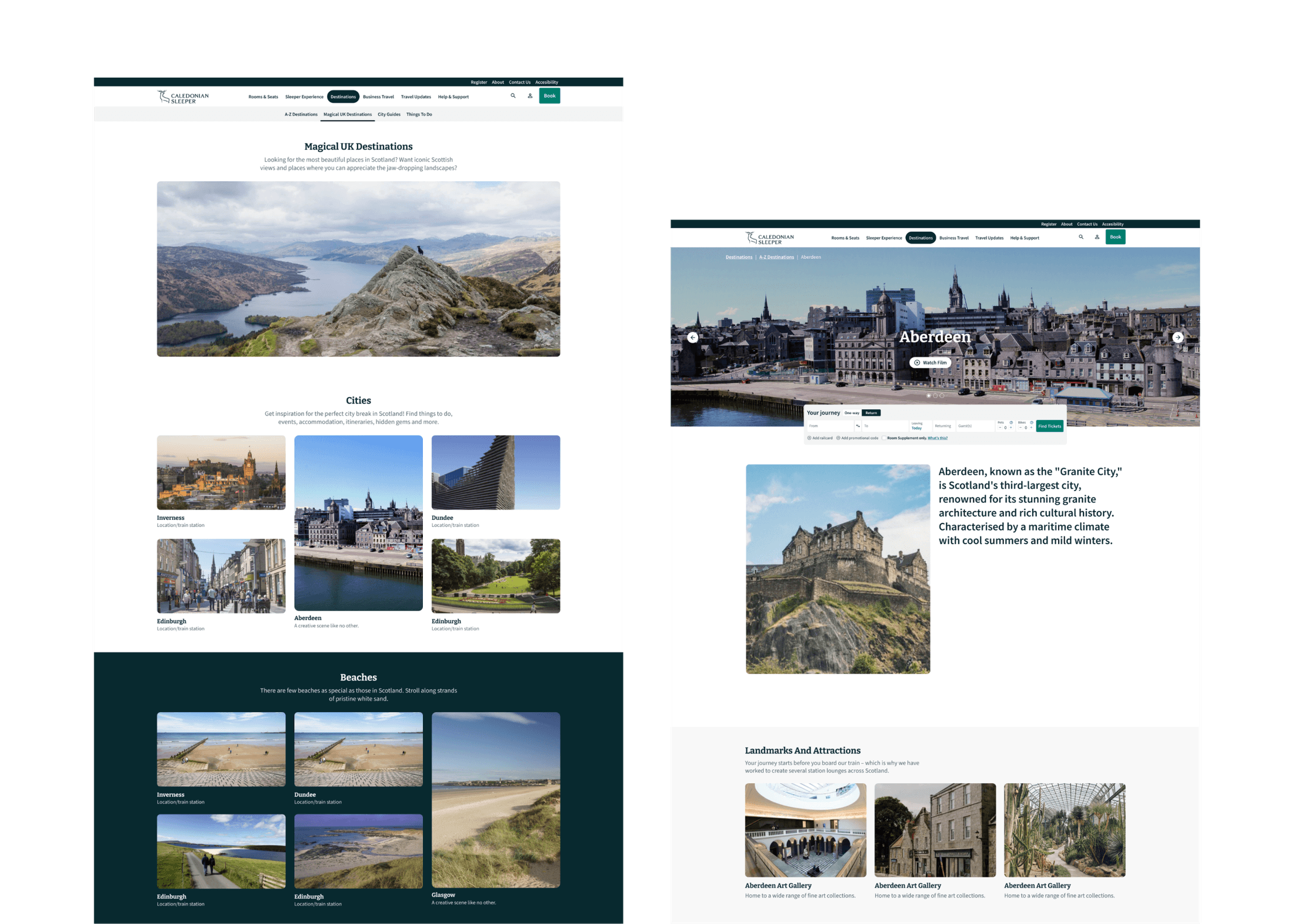Open the large Aberdeen city card image
The width and height of the screenshot is (1294, 924).
pyautogui.click(x=358, y=523)
